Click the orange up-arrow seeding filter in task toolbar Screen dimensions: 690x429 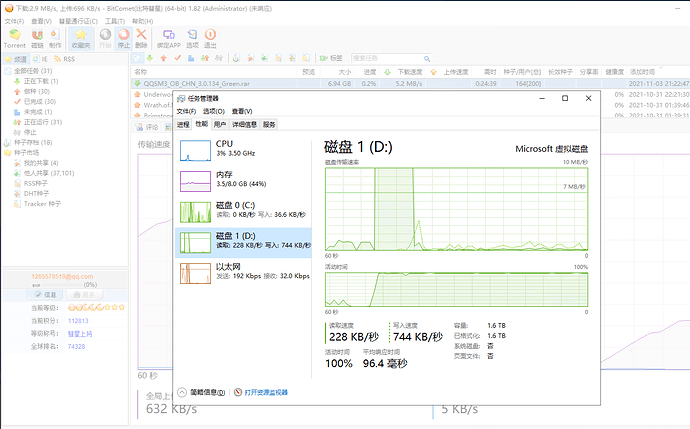pyautogui.click(x=164, y=58)
